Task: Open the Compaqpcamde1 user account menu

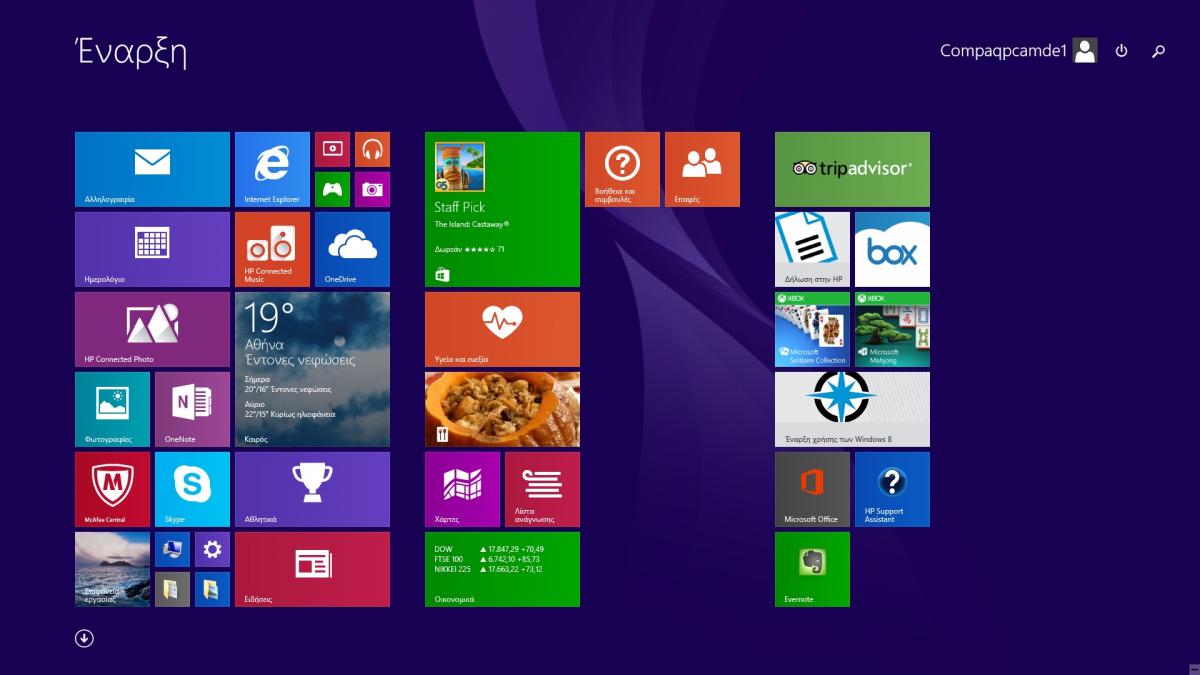Action: [1018, 51]
